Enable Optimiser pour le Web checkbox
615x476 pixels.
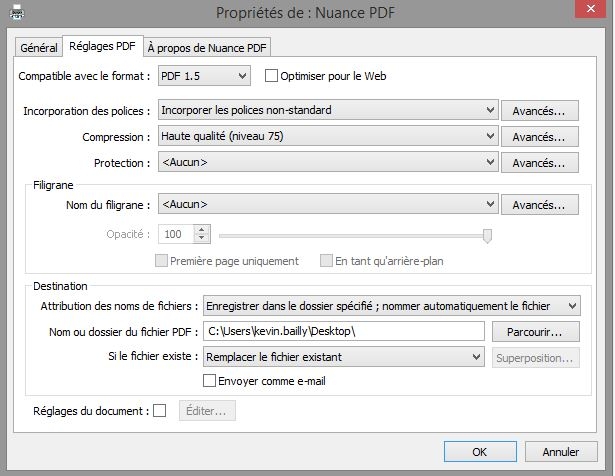pos(271,76)
